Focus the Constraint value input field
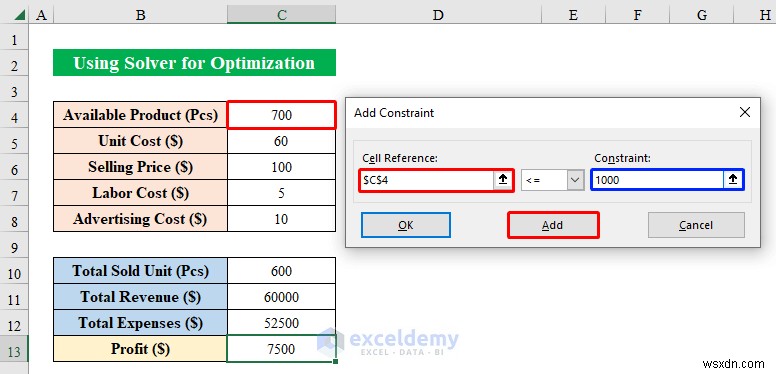Screen dimensions: 776x374 pos(658,180)
